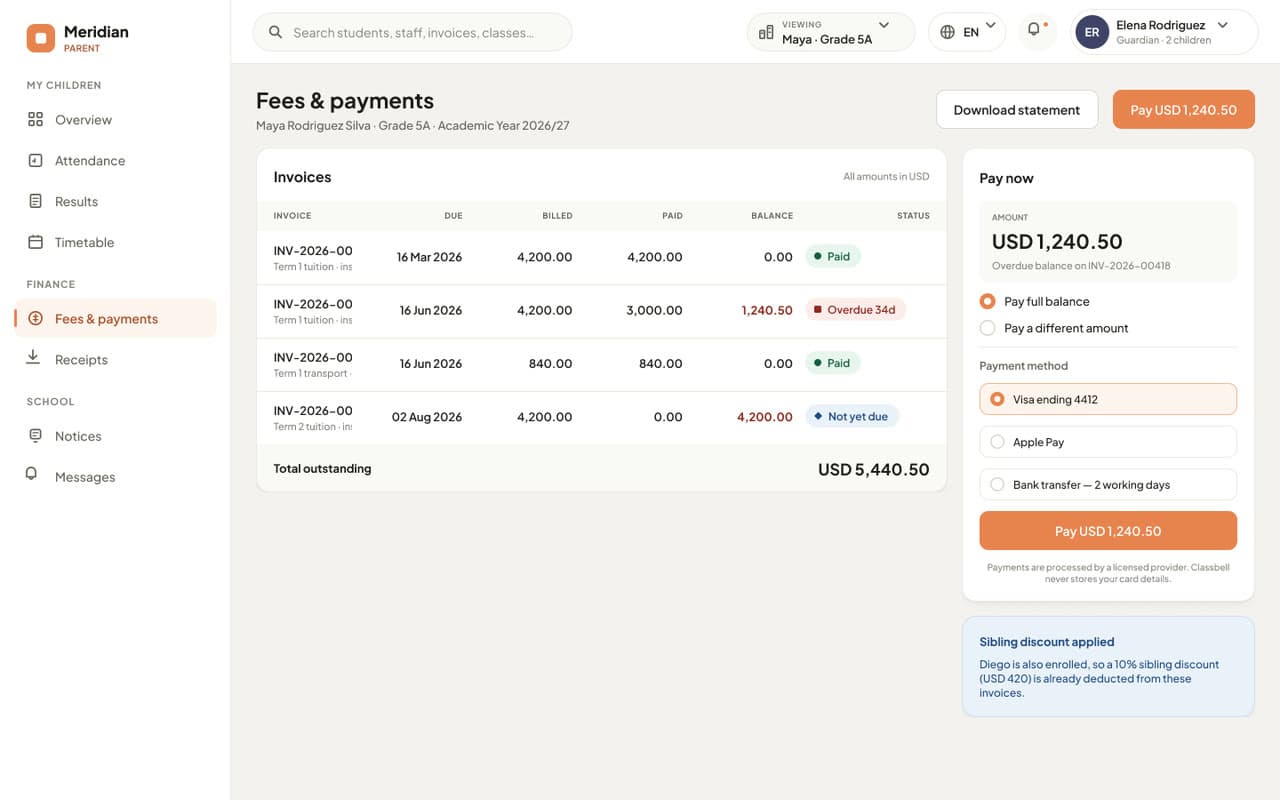Open Timetable in sidebar

coord(115,242)
